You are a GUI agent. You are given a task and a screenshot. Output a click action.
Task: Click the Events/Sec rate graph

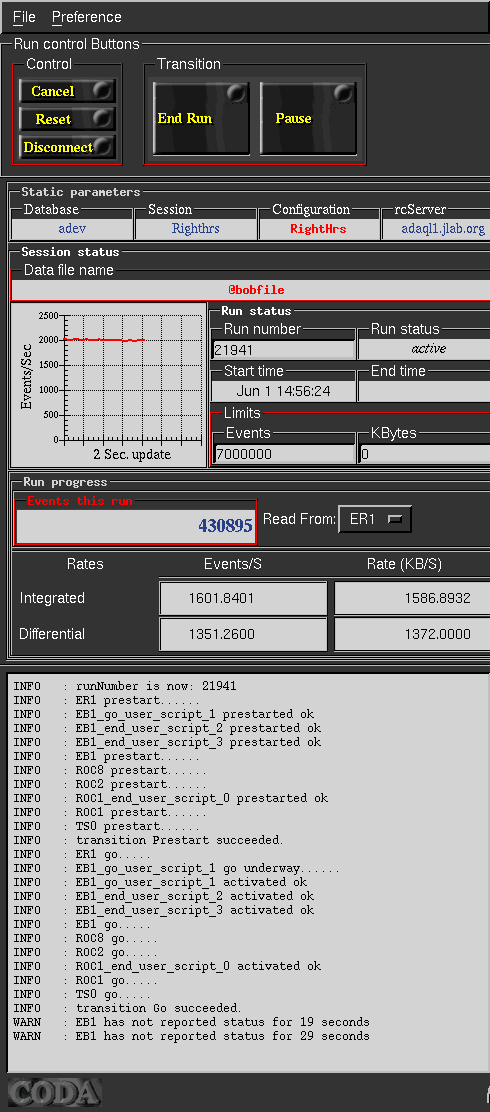pyautogui.click(x=108, y=385)
